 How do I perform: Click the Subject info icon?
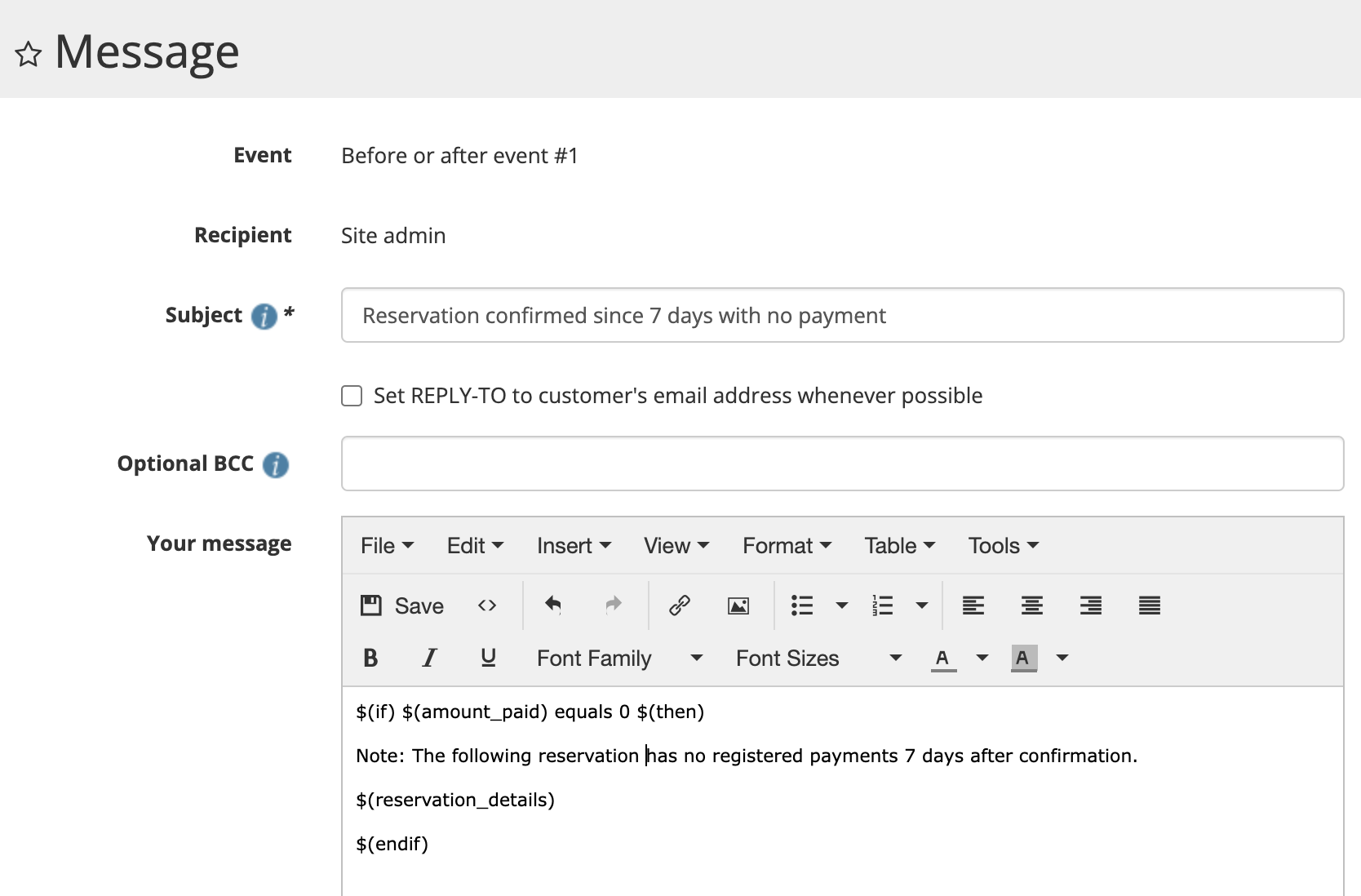264,316
